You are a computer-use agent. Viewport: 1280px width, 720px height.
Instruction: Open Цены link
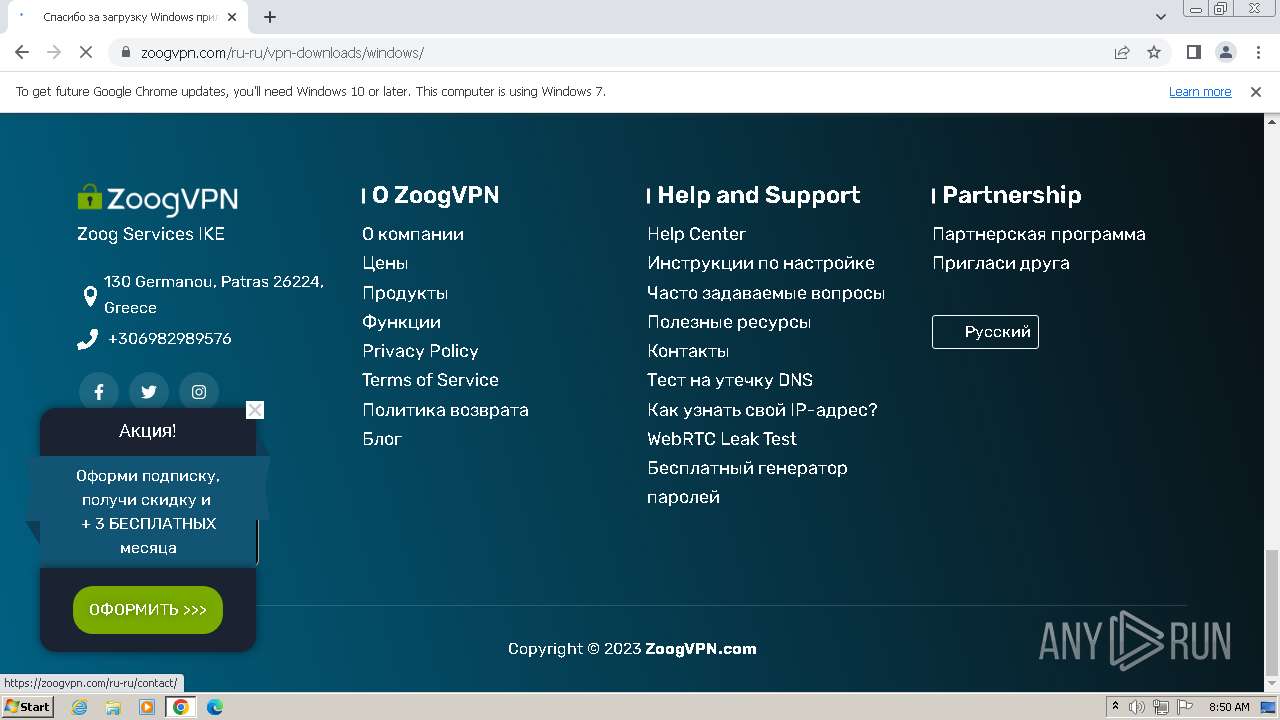coord(385,263)
